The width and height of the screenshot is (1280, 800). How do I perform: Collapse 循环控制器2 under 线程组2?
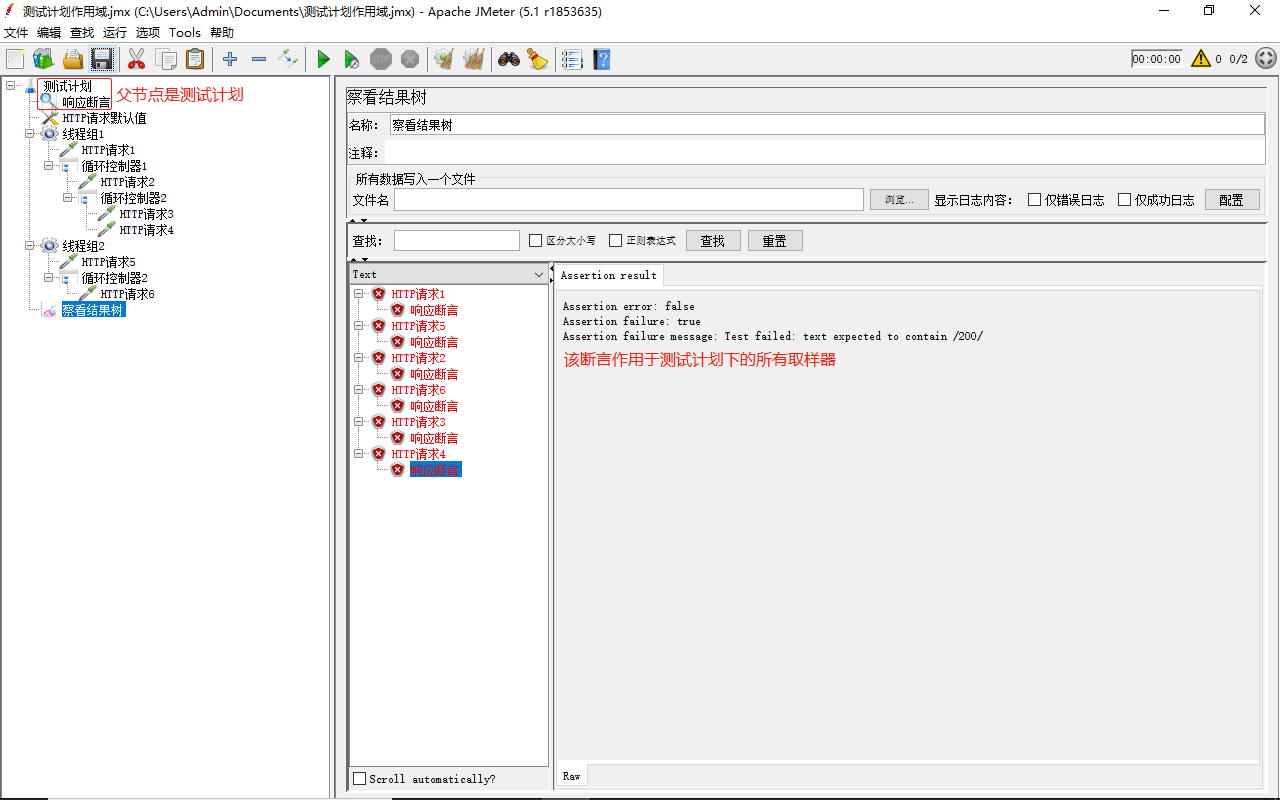click(x=49, y=278)
